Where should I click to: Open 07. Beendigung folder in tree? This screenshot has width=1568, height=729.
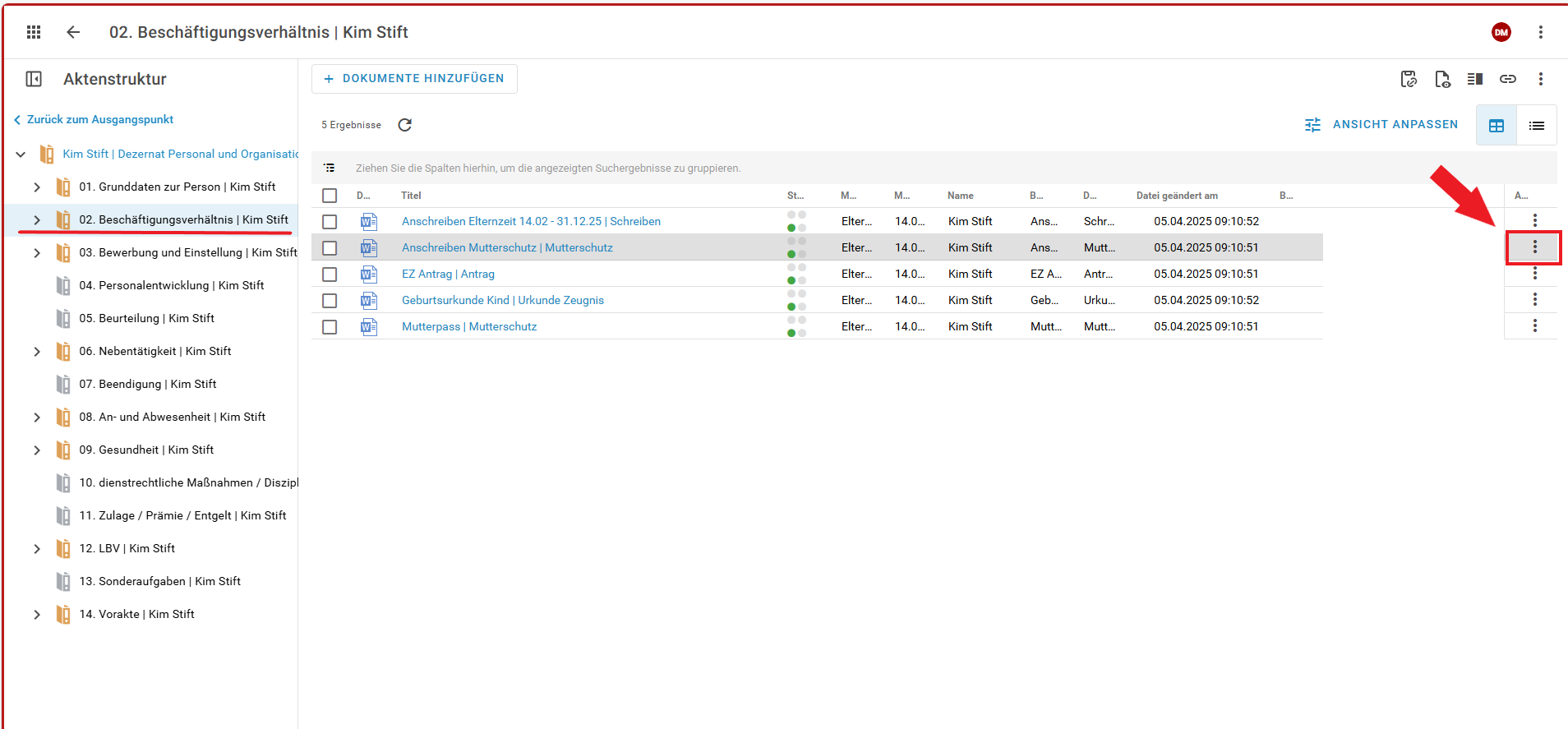tap(148, 384)
